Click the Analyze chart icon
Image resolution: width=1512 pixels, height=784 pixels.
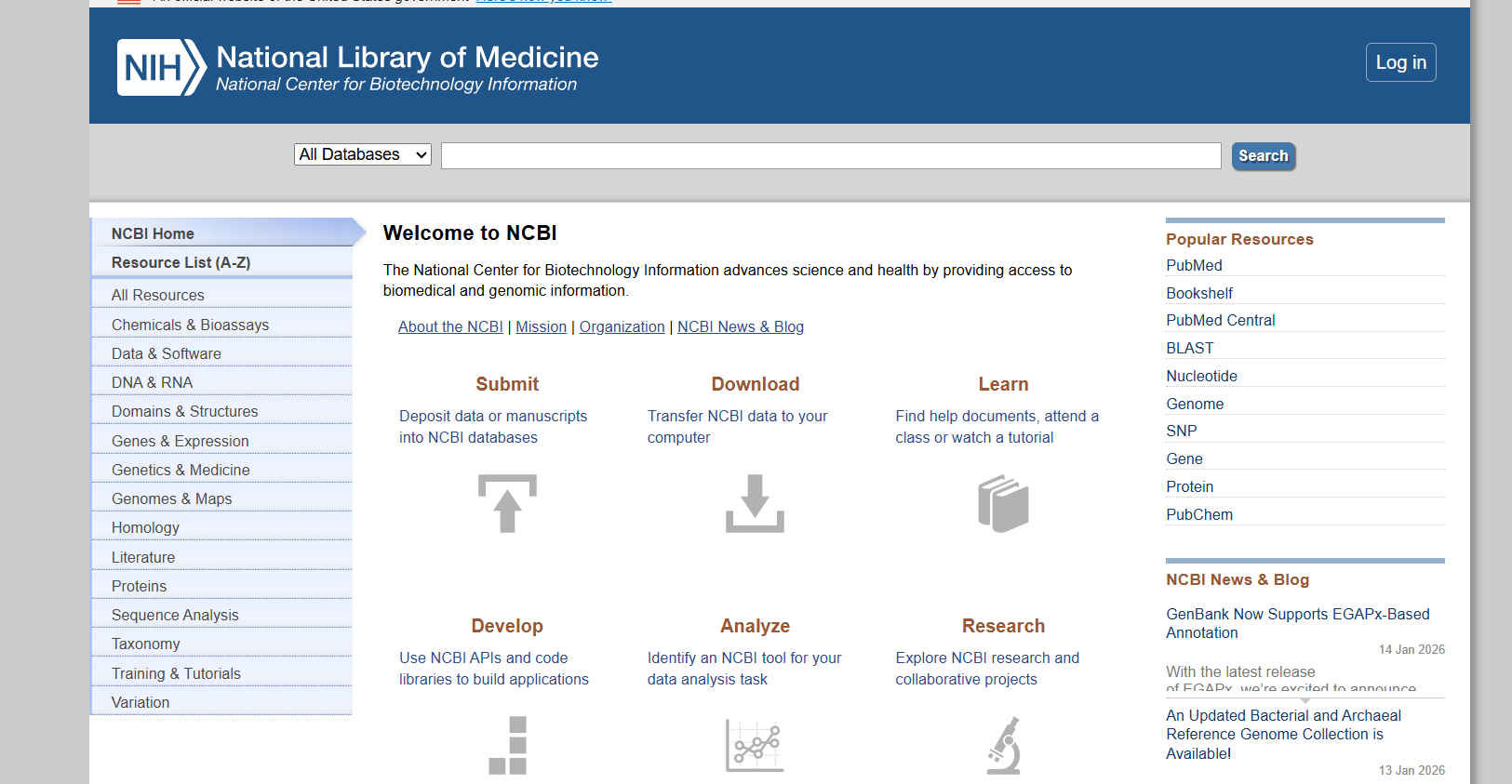click(755, 745)
